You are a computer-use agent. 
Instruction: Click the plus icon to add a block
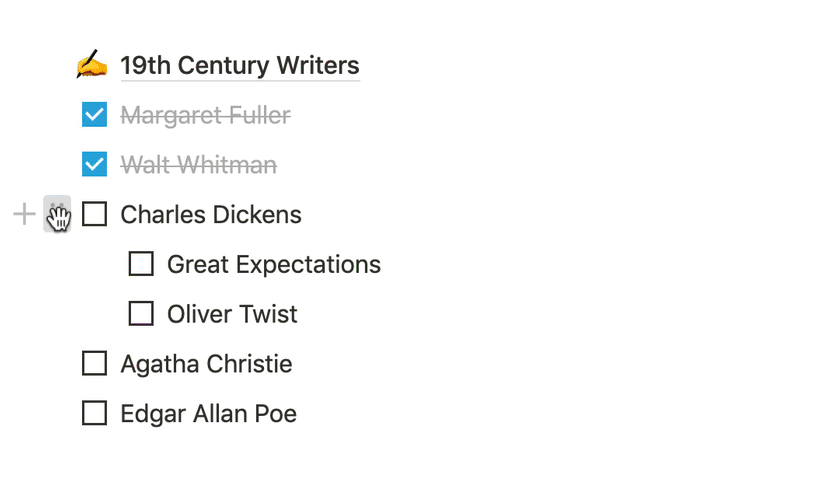(x=24, y=214)
